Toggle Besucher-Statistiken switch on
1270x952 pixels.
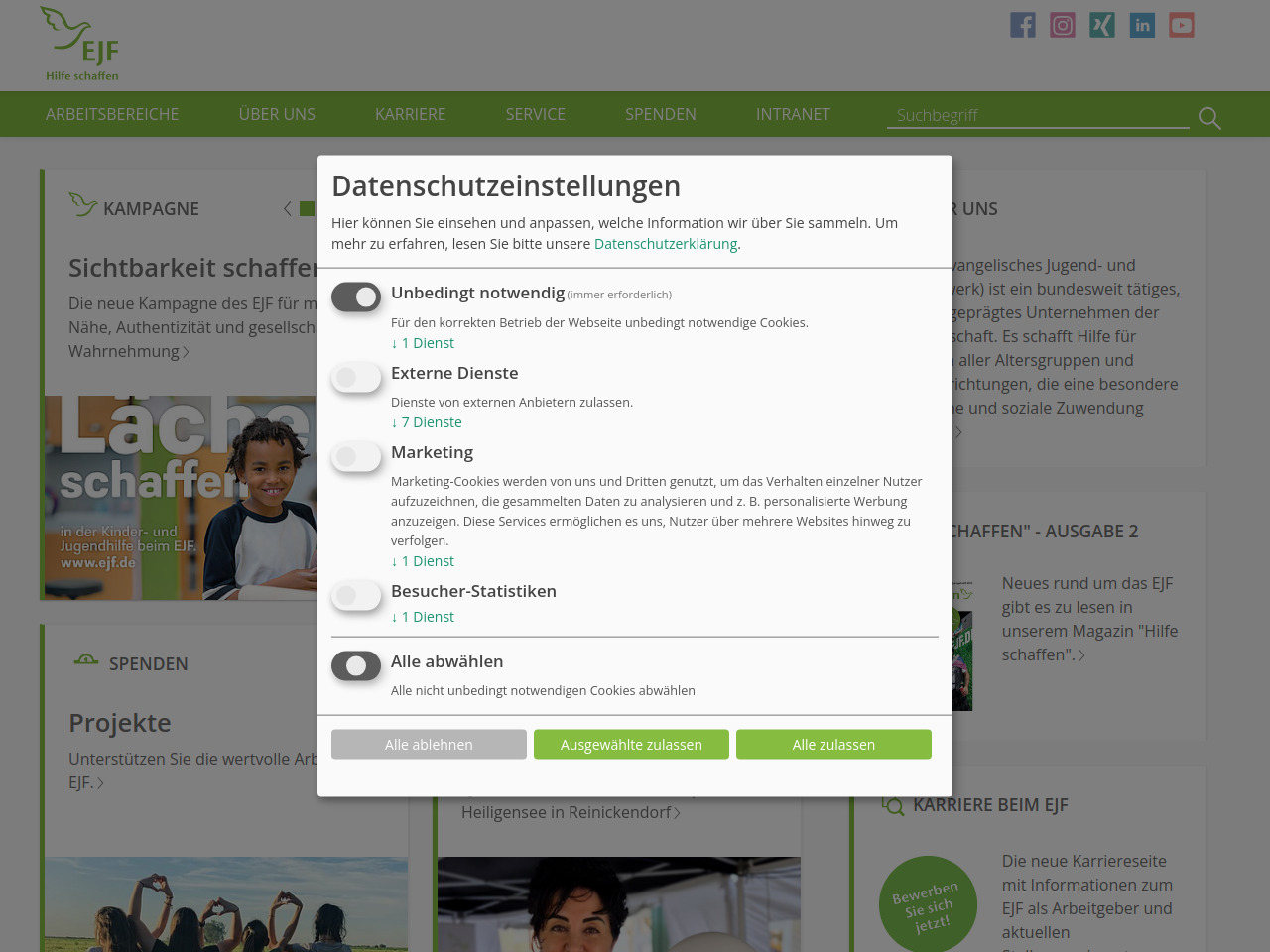pos(356,595)
